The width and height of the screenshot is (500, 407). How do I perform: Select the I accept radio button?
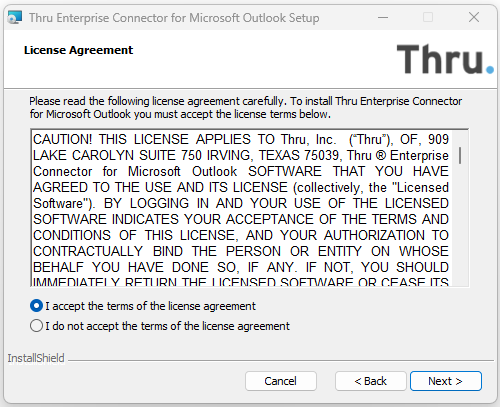(36, 306)
